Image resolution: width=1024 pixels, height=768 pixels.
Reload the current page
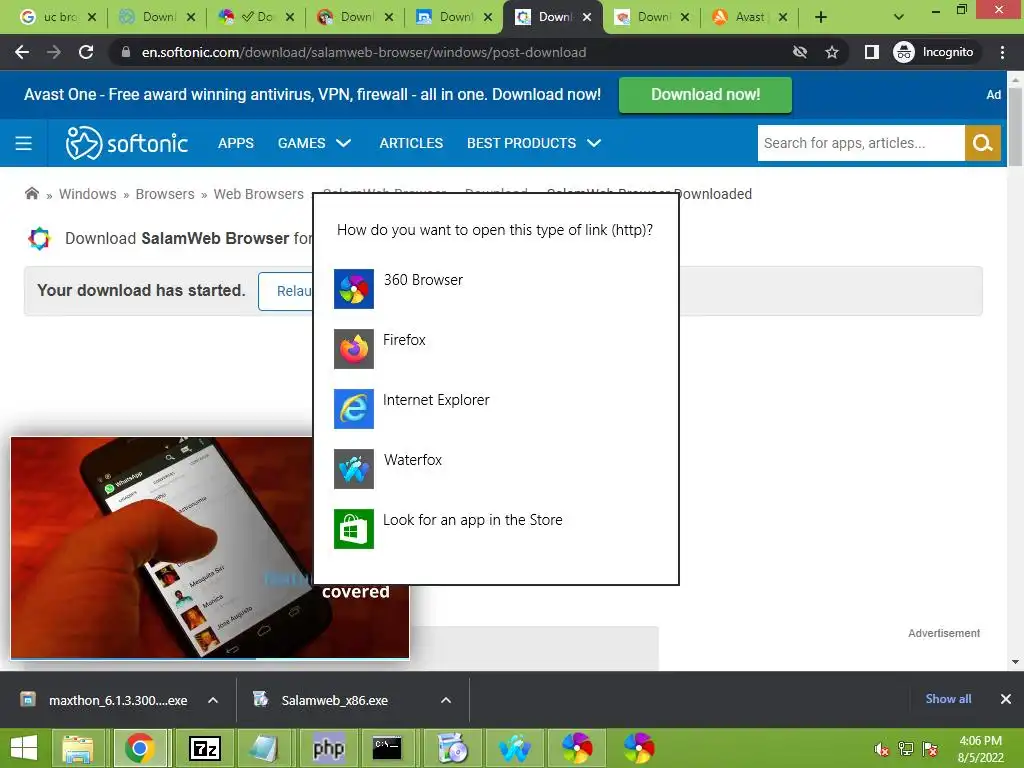click(x=86, y=52)
